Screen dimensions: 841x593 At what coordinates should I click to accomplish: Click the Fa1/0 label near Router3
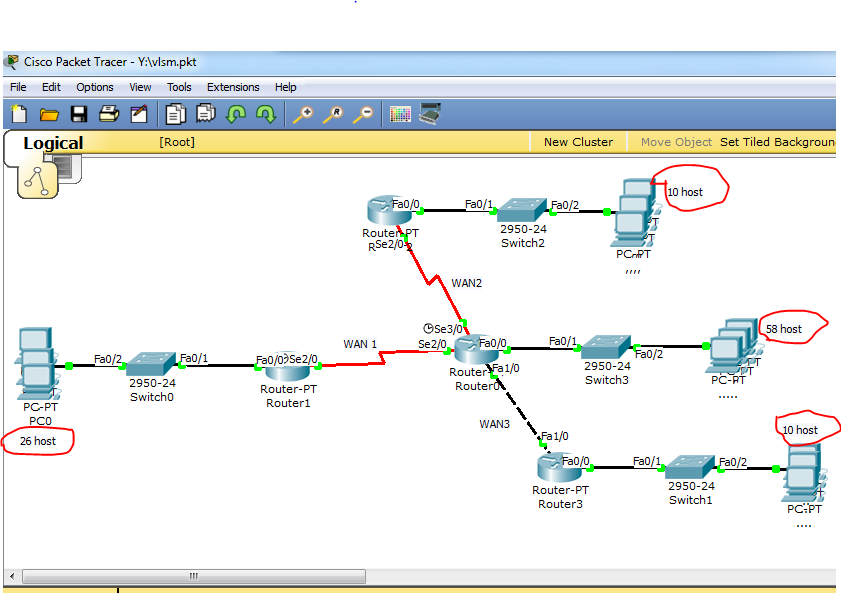[x=555, y=436]
